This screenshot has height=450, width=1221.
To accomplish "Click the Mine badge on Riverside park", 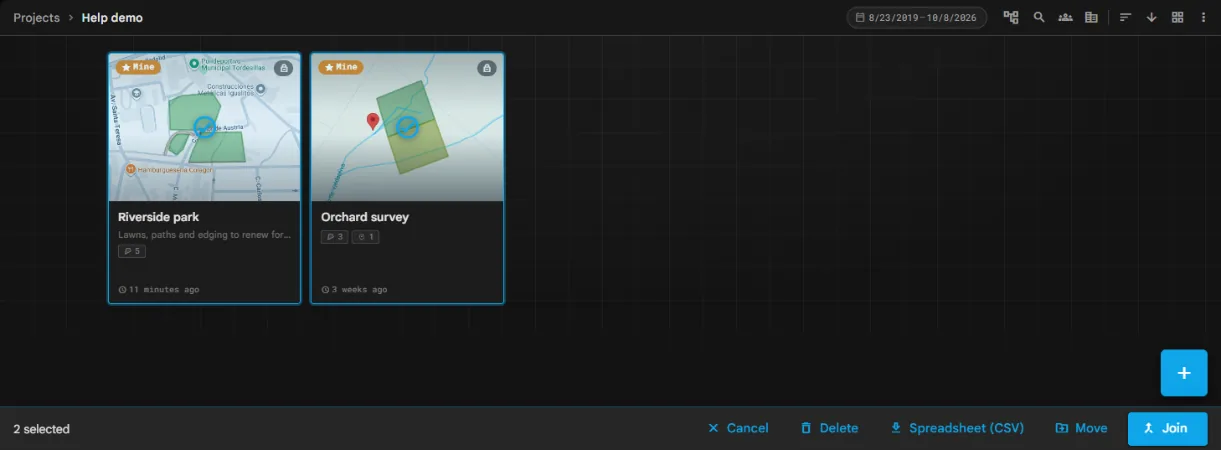I will [138, 67].
